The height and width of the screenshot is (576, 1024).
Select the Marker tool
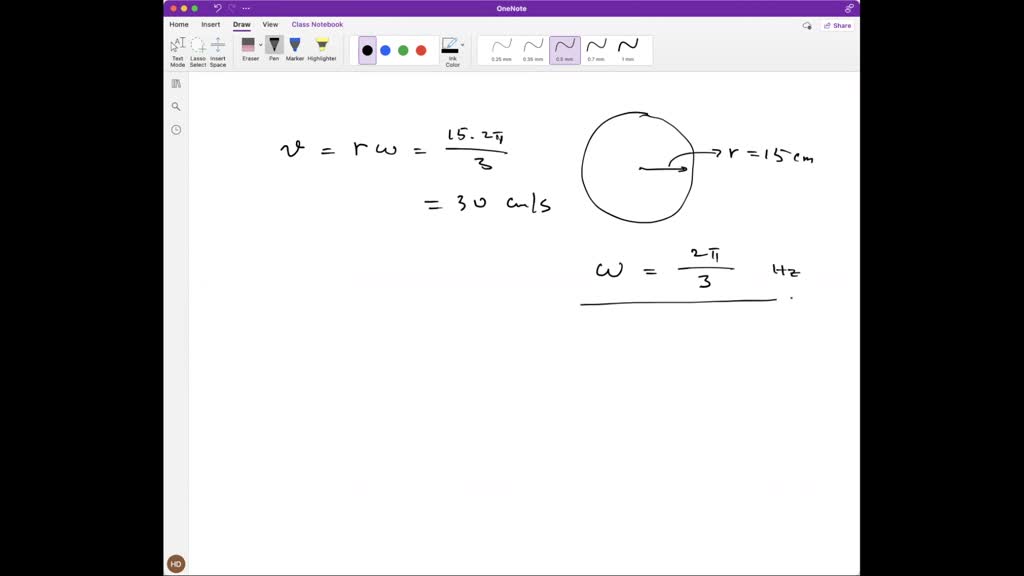point(293,45)
